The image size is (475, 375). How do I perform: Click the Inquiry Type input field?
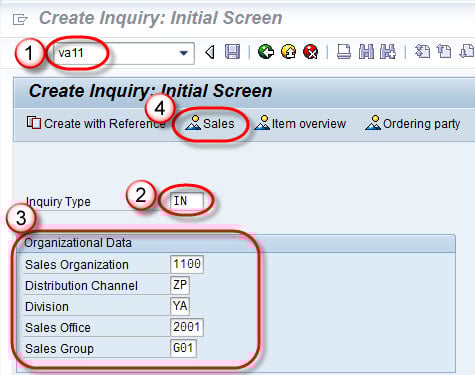[187, 201]
